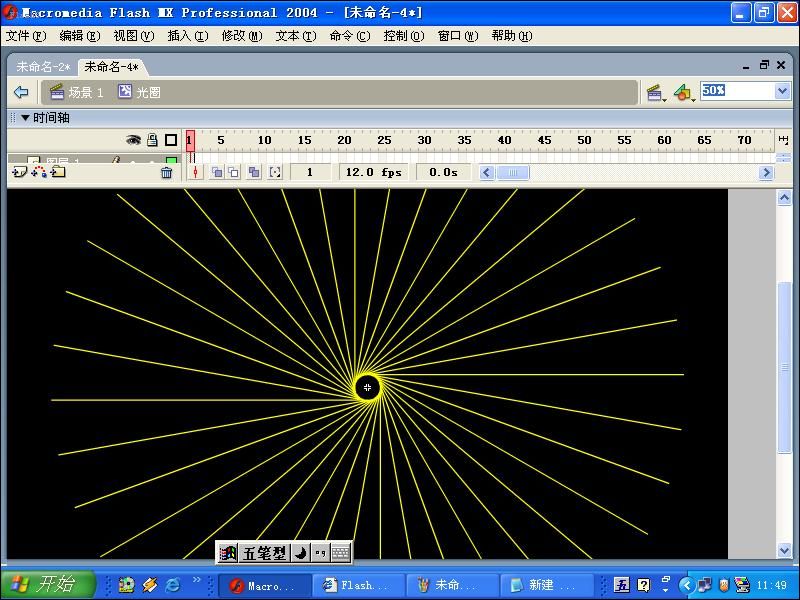Open the 文本(T) menu
The width and height of the screenshot is (800, 600).
click(296, 36)
